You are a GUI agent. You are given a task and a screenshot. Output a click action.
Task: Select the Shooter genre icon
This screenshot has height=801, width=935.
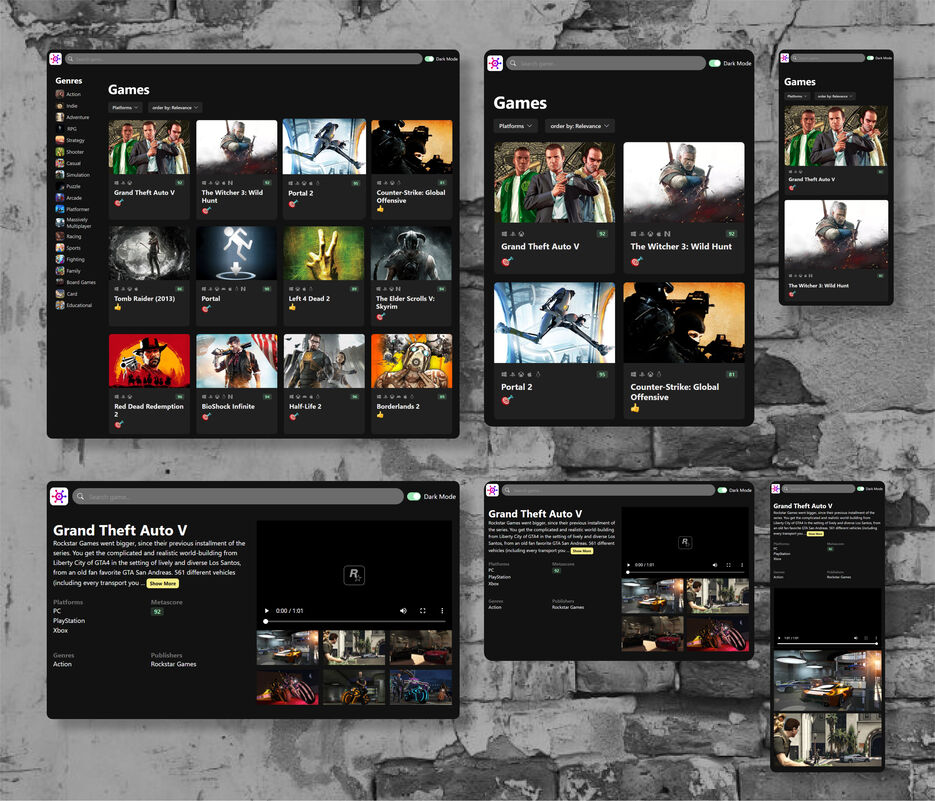pos(60,152)
